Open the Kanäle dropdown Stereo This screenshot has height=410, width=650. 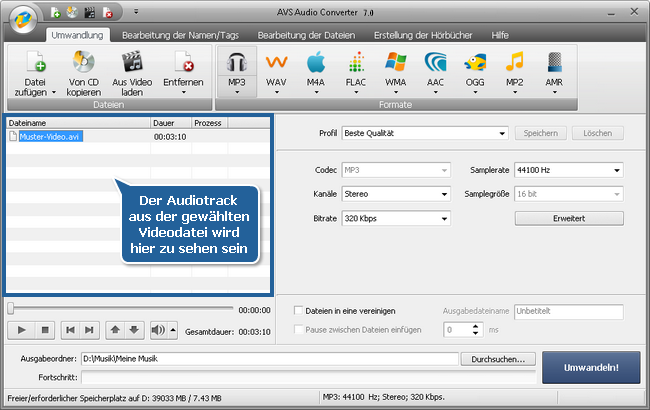[396, 194]
